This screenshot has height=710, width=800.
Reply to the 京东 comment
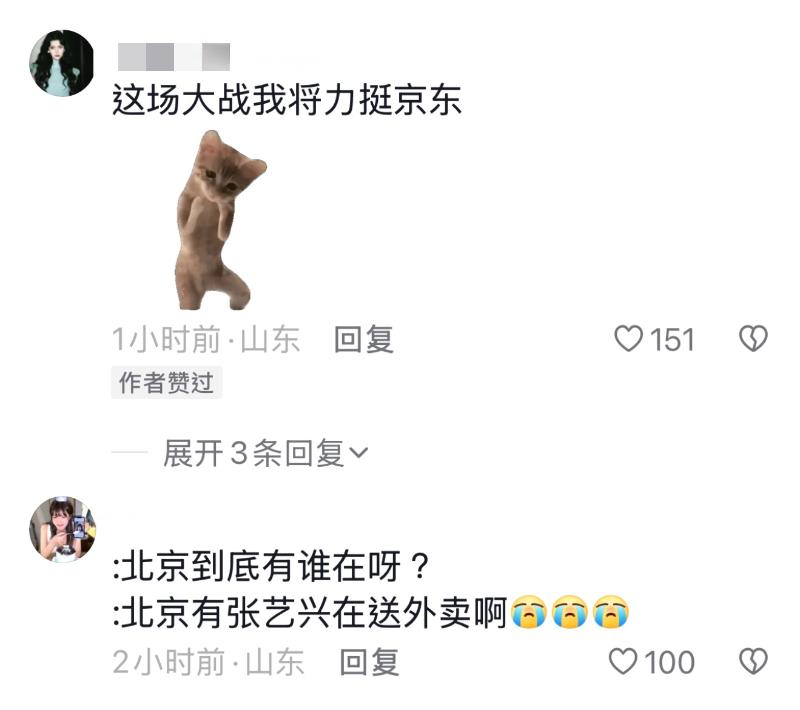pyautogui.click(x=363, y=339)
